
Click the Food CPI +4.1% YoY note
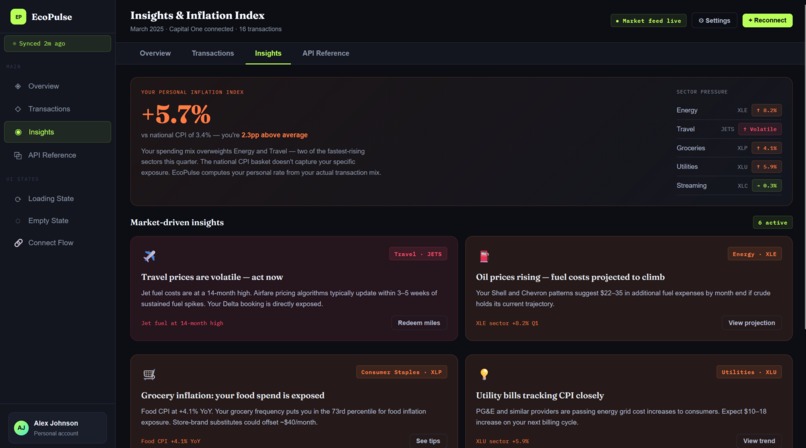click(x=171, y=441)
